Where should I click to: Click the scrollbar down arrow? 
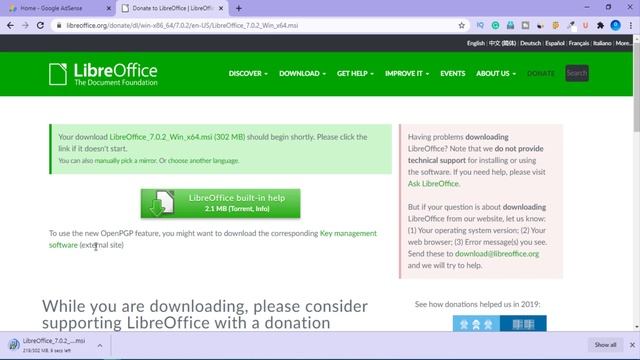pos(636,327)
